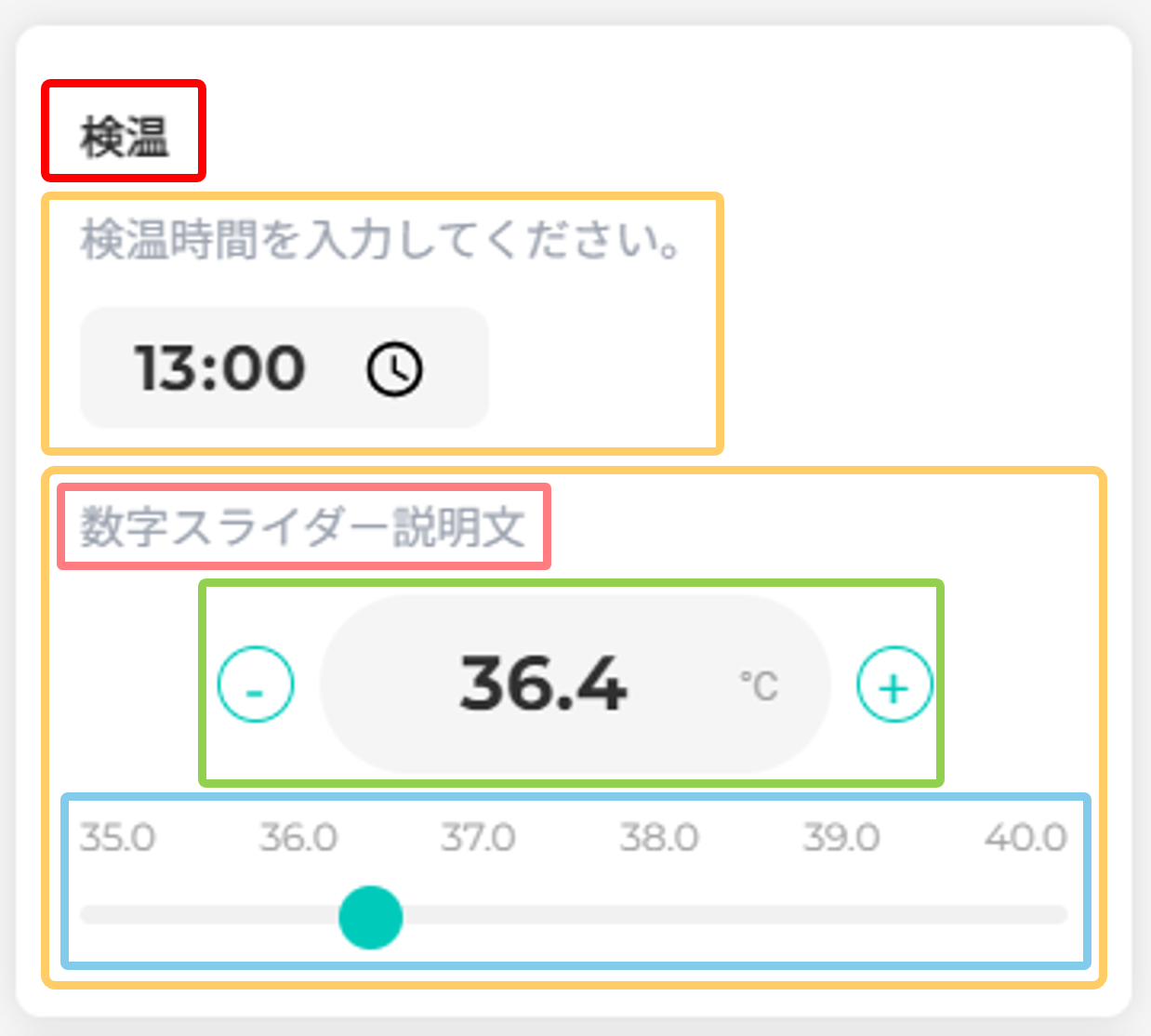Open the time picker via clock icon

tap(395, 369)
